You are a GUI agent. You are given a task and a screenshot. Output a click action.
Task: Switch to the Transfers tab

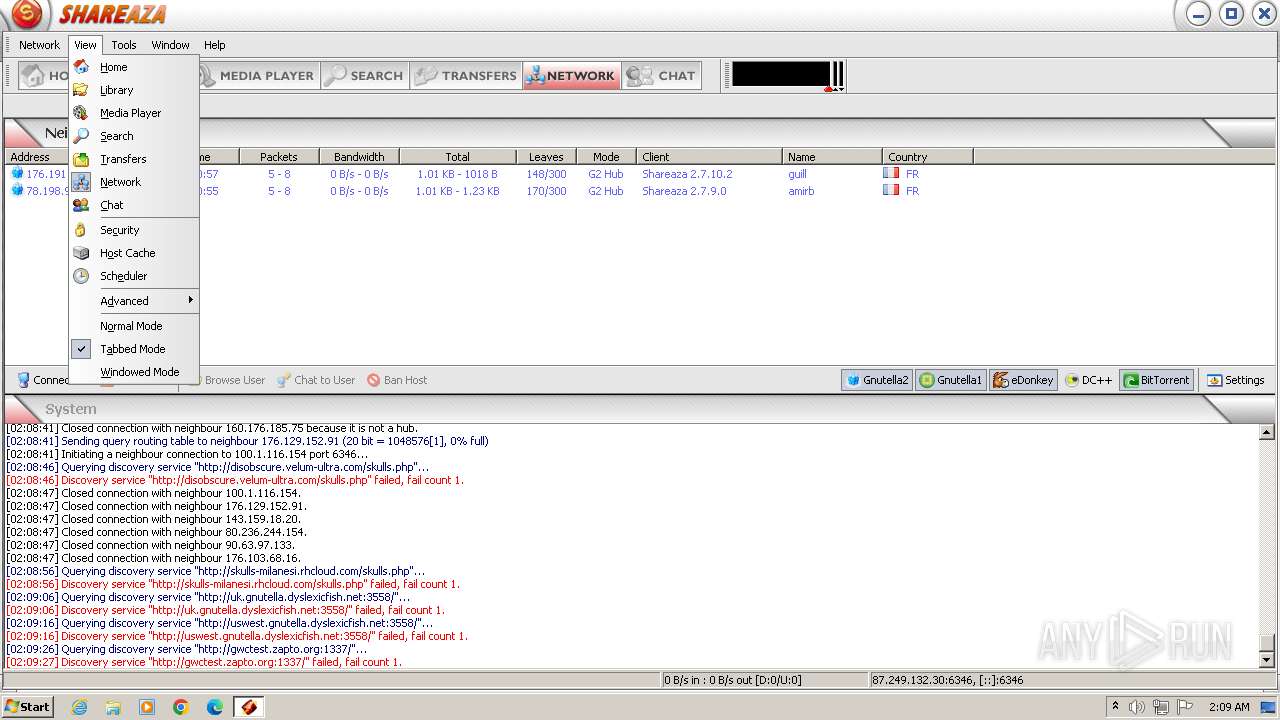pos(466,76)
